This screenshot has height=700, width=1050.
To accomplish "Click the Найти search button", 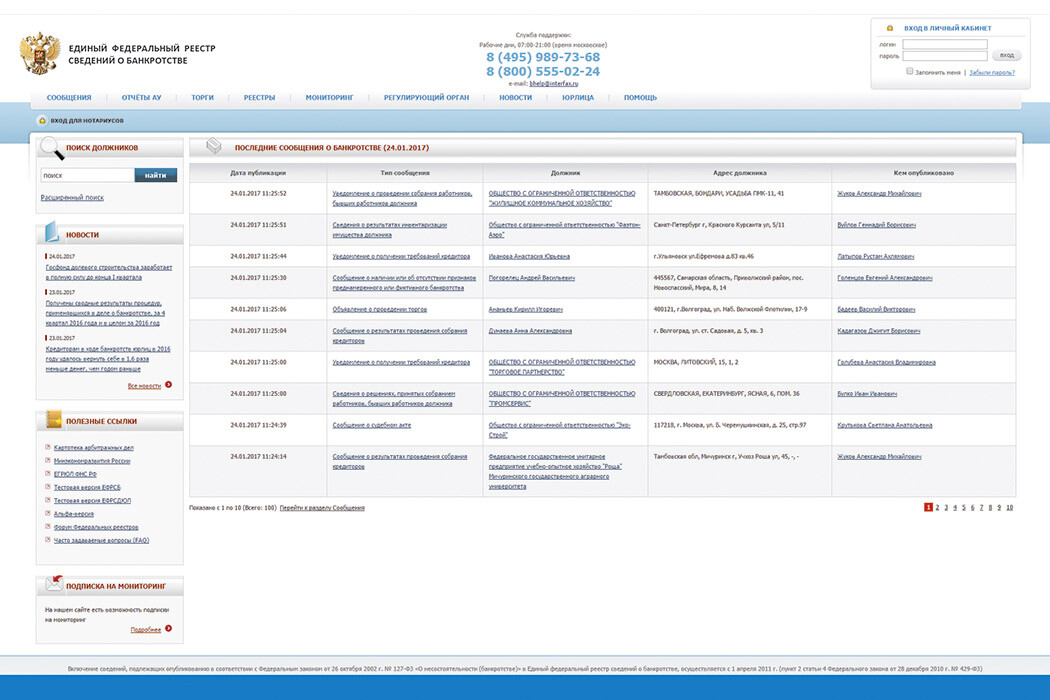I will pos(155,176).
